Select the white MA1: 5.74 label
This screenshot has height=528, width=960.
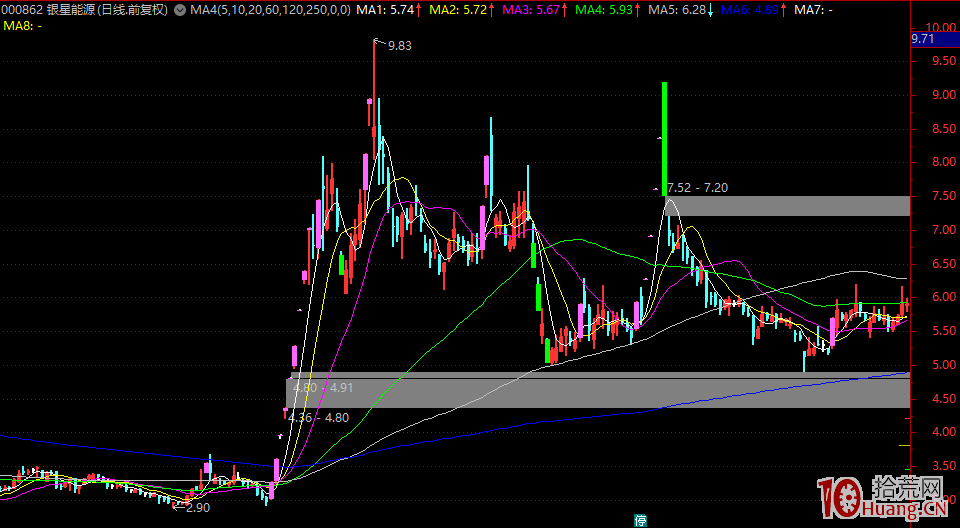coord(388,10)
